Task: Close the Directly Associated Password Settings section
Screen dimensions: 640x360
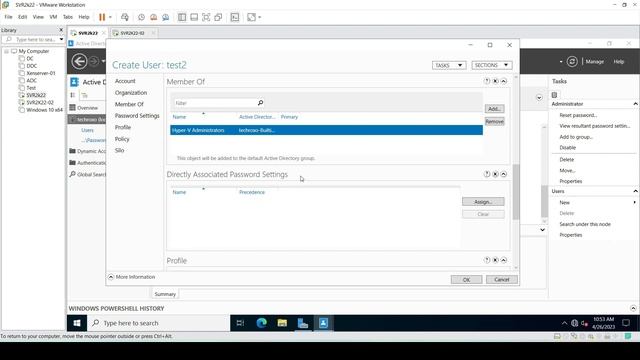Action: point(496,174)
